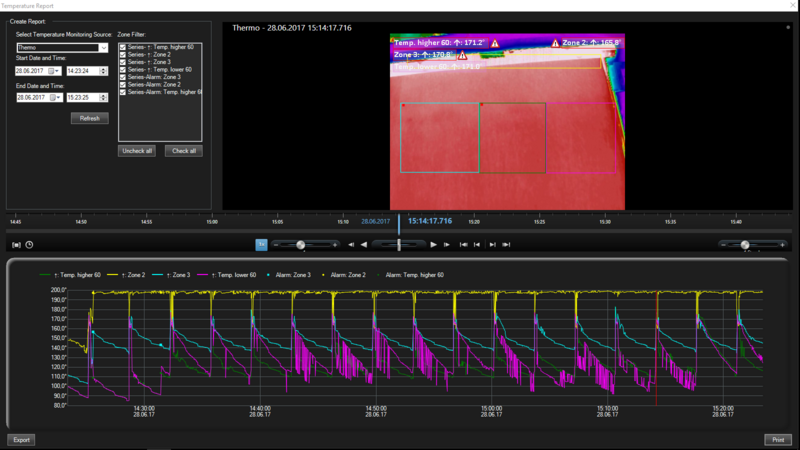Open the end date calendar picker
Viewport: 800px width, 450px height.
click(x=56, y=97)
